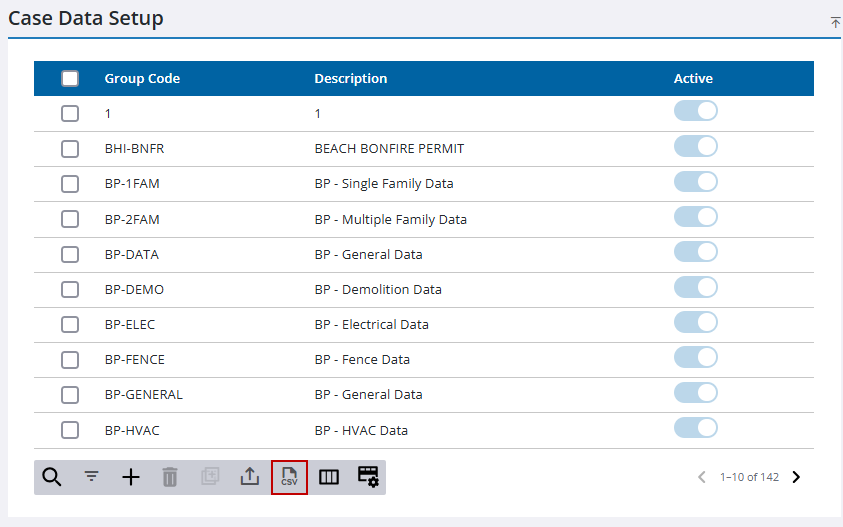Sort by Group Code column header
This screenshot has height=527, width=843.
[142, 79]
